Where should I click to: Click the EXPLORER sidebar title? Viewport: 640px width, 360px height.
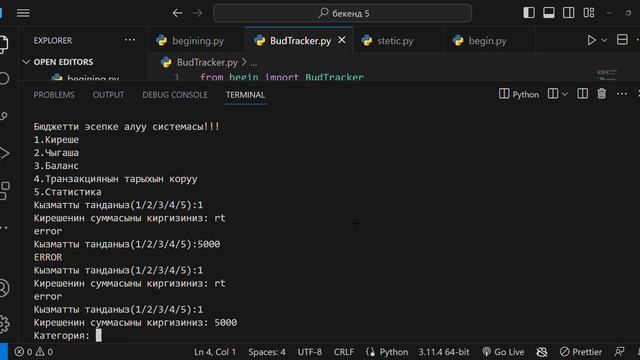coord(53,40)
